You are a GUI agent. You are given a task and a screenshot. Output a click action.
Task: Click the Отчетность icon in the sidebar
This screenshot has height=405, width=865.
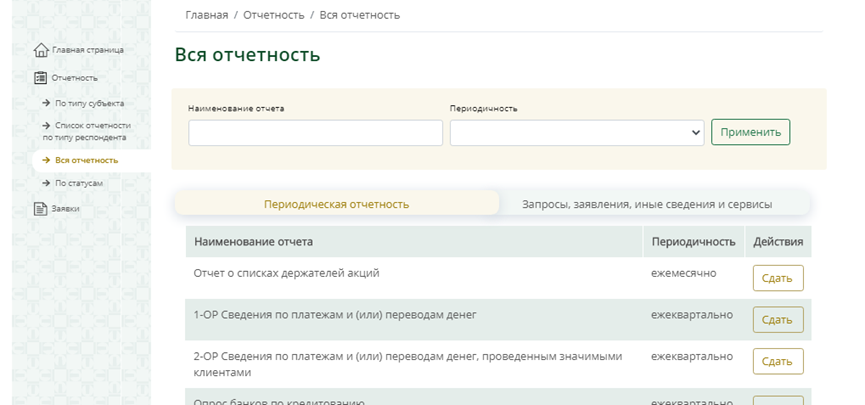[x=41, y=78]
